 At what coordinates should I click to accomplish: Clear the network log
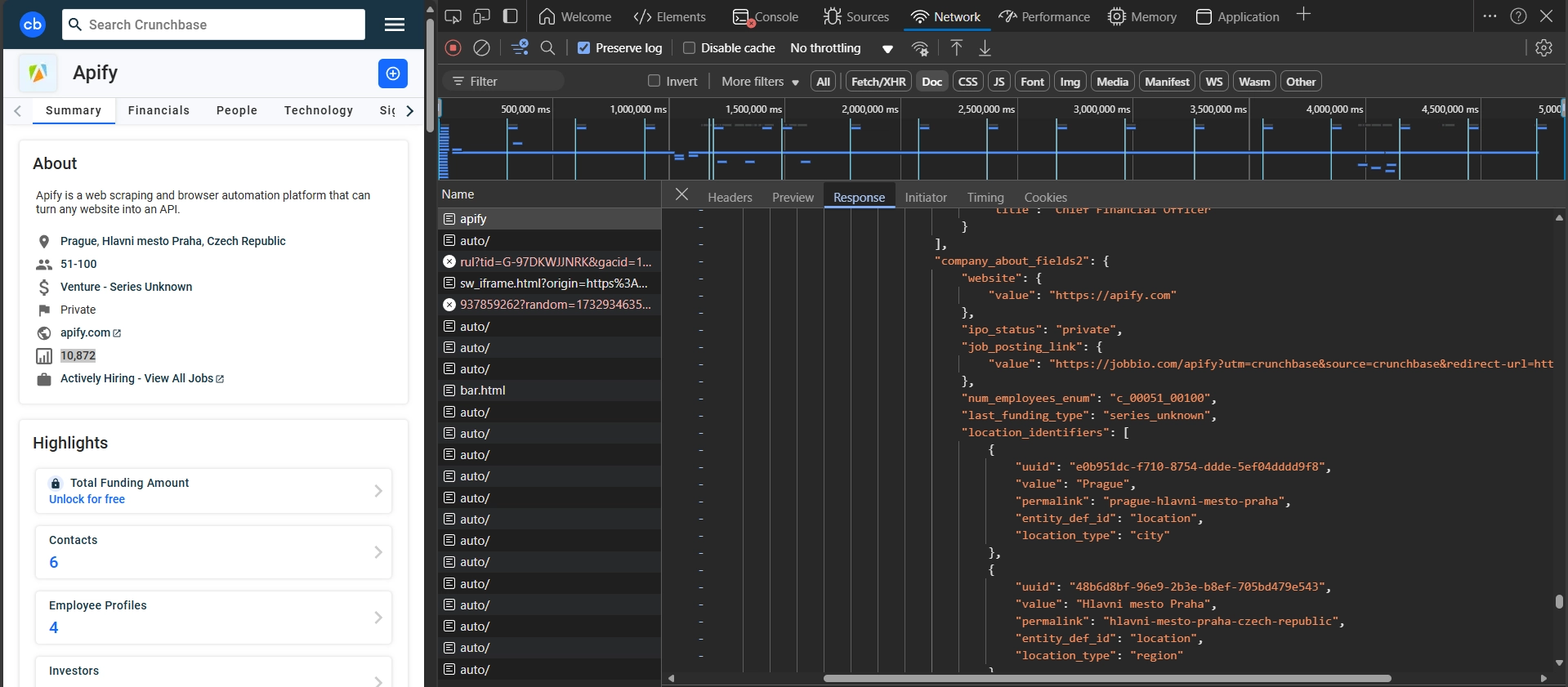pos(482,48)
